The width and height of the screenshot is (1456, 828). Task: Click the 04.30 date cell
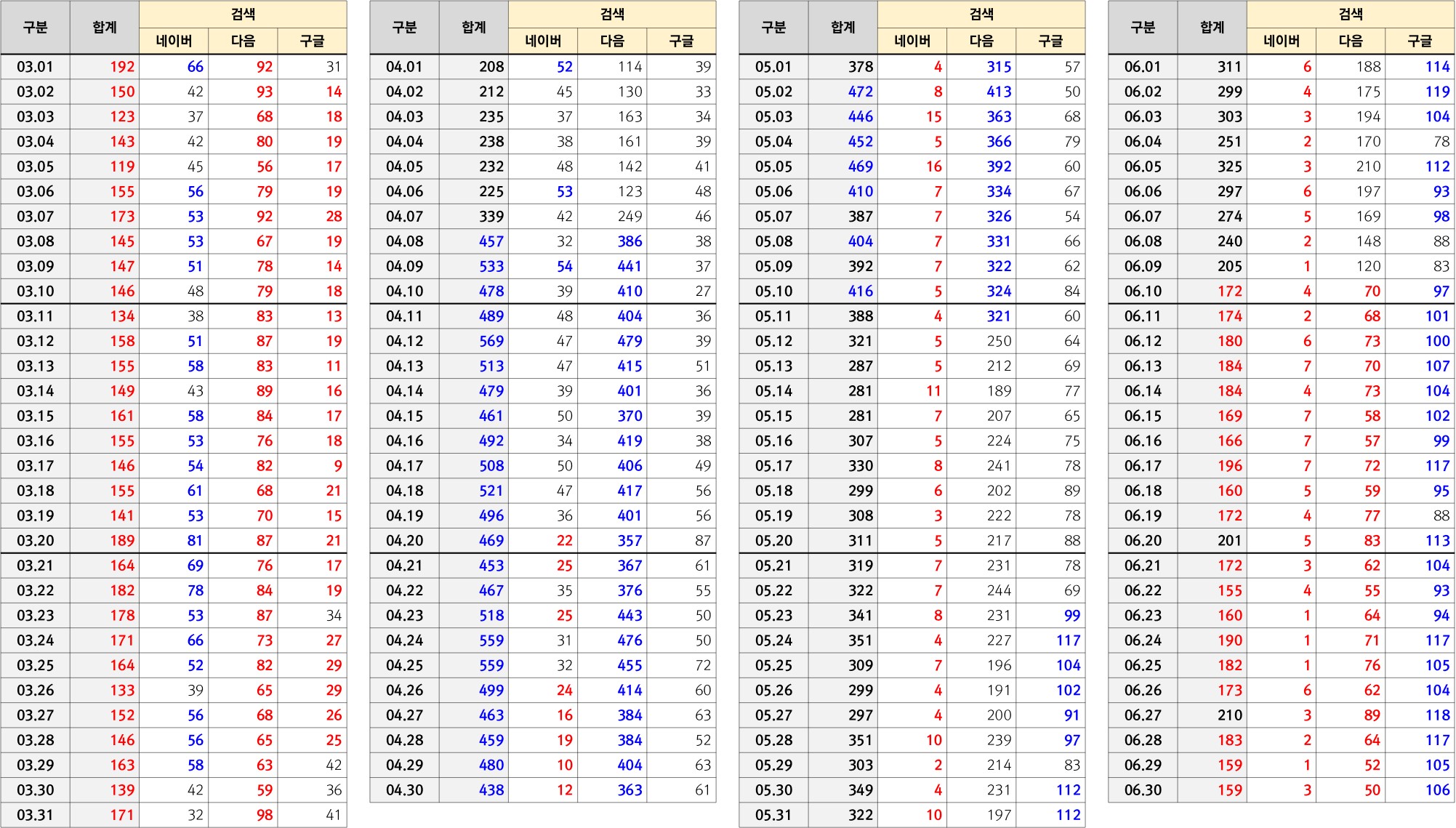coord(404,790)
